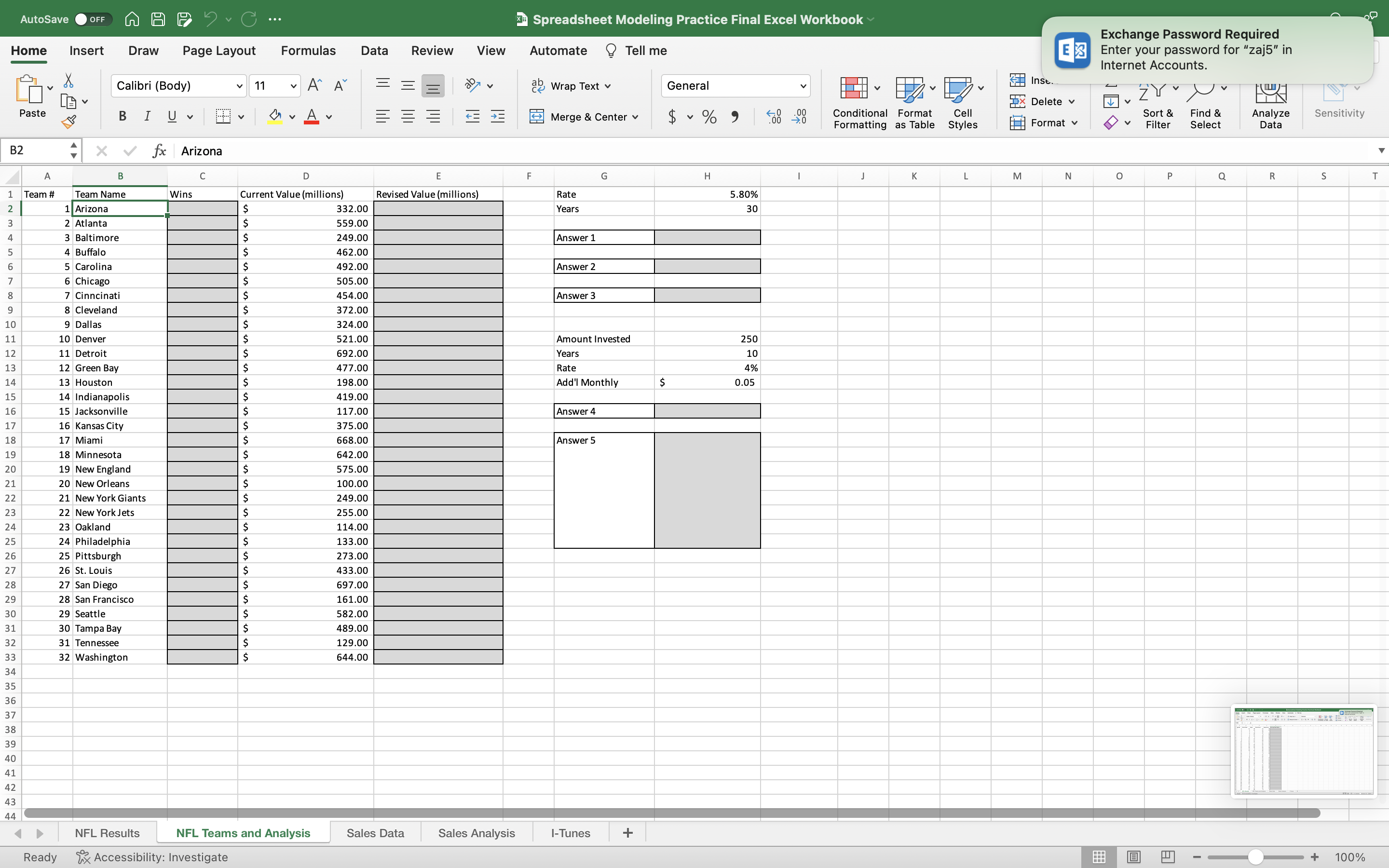Click the Analyze Data icon

[1271, 102]
